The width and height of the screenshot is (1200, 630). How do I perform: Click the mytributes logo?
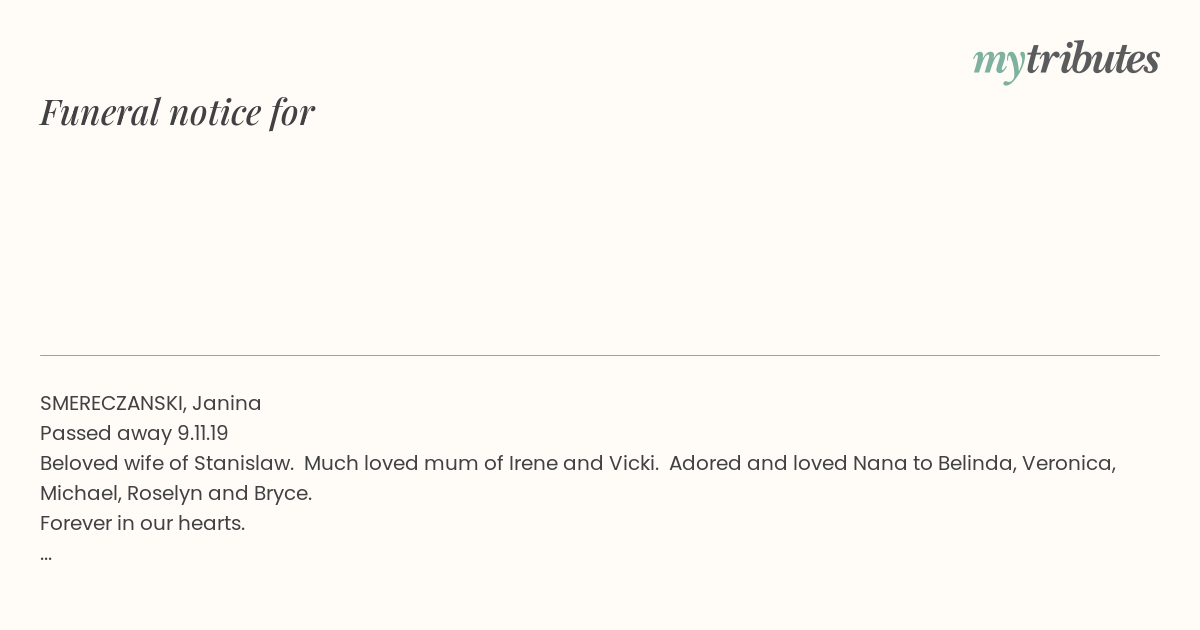tap(1066, 60)
